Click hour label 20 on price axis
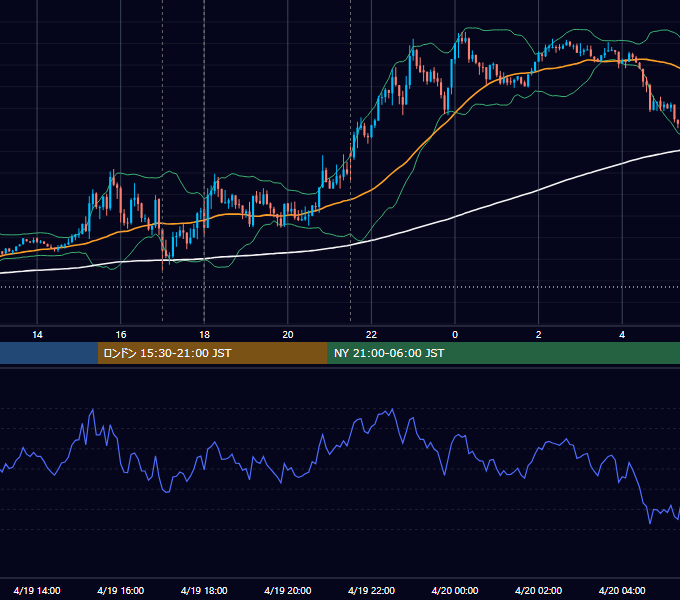Viewport: 680px width, 600px height. pyautogui.click(x=288, y=334)
